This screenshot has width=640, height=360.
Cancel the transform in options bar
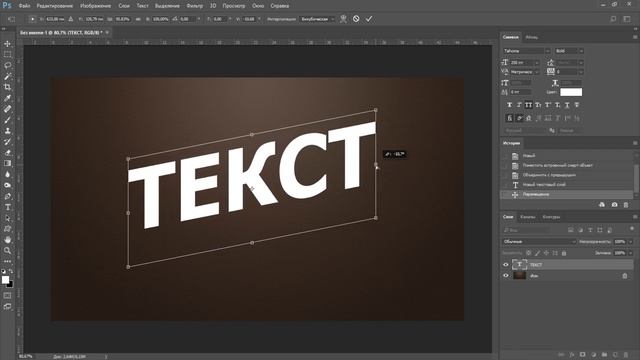(356, 19)
